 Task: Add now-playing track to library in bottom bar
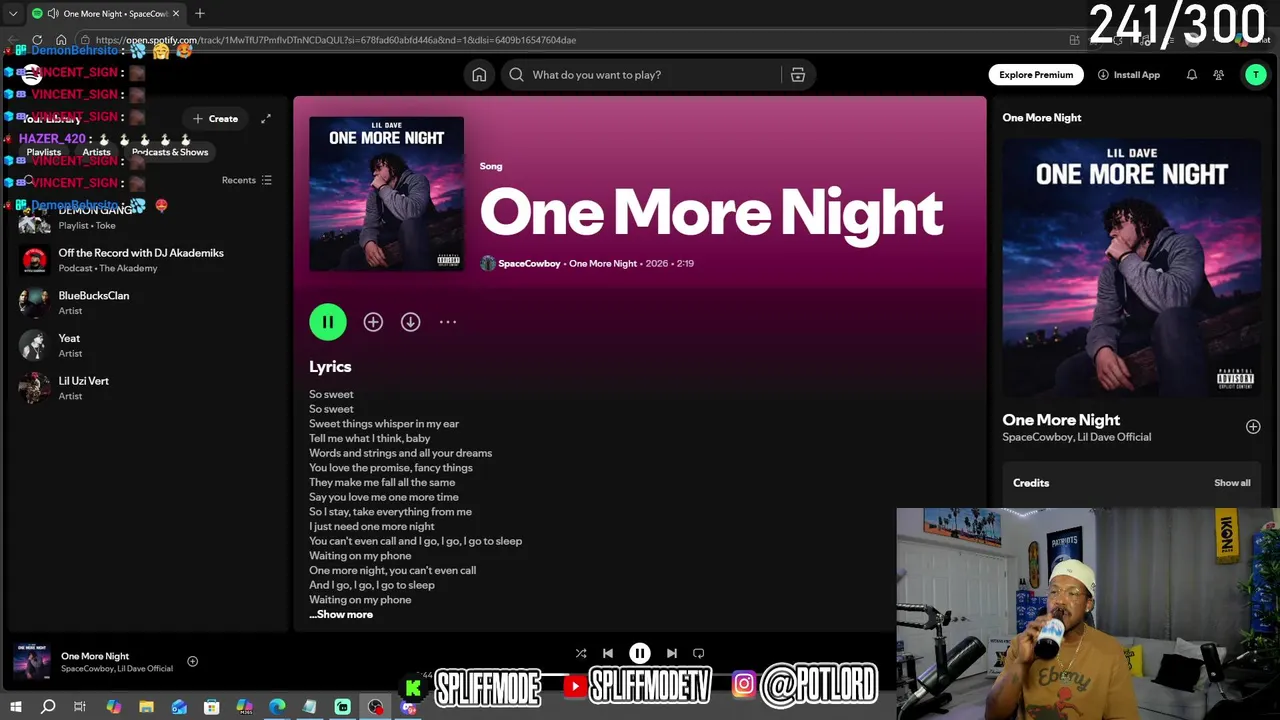click(x=192, y=661)
